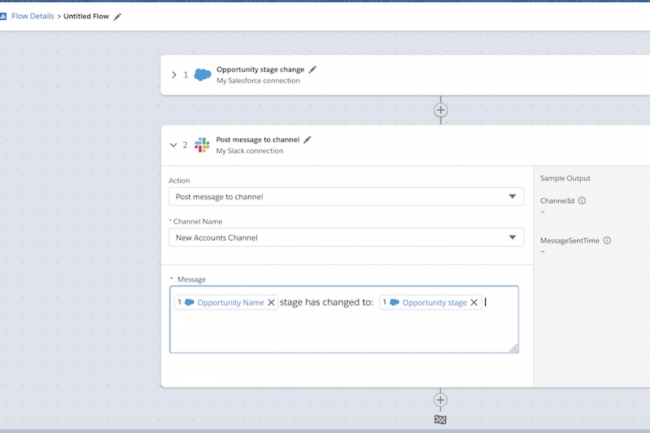Screen dimensions: 650x433
Task: Collapse step 2 Post message to channel
Action: [173, 145]
